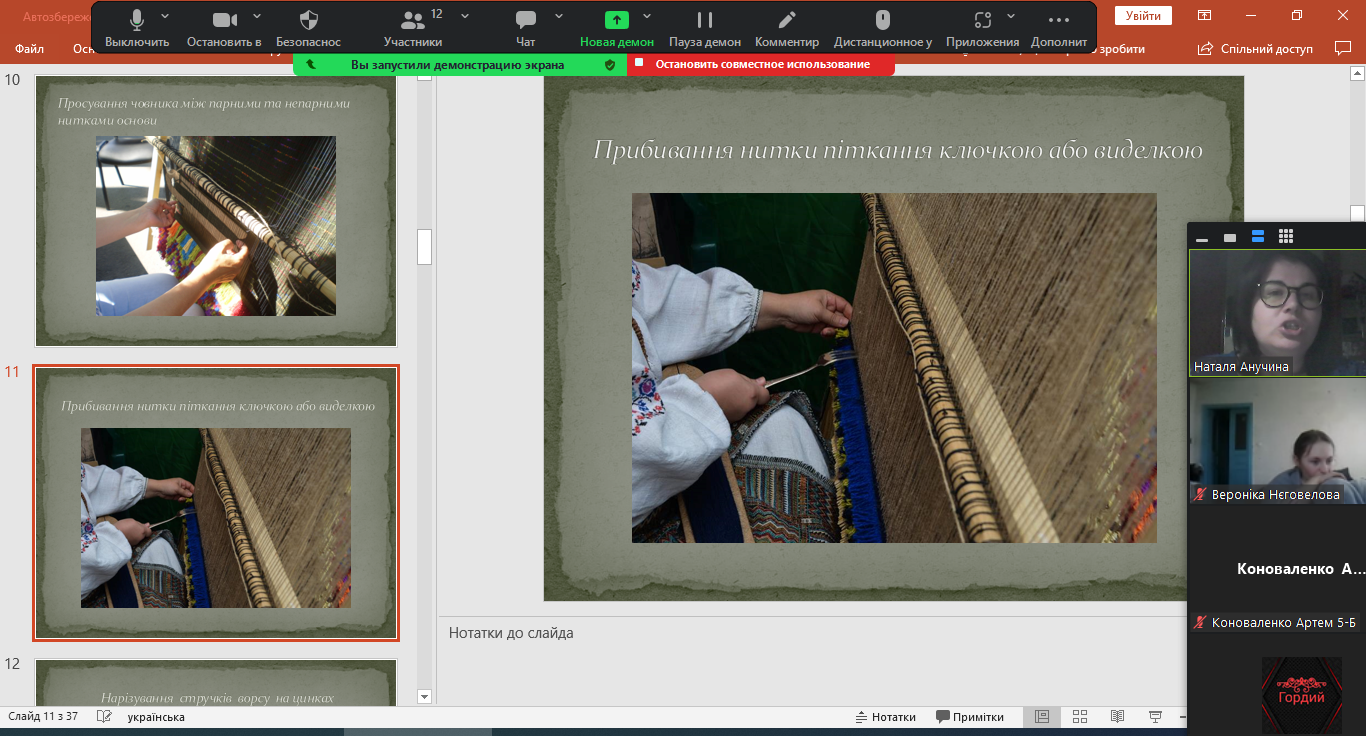Screen dimensions: 1366x736
Task: Open the Zoom Chat window
Action: 525,27
